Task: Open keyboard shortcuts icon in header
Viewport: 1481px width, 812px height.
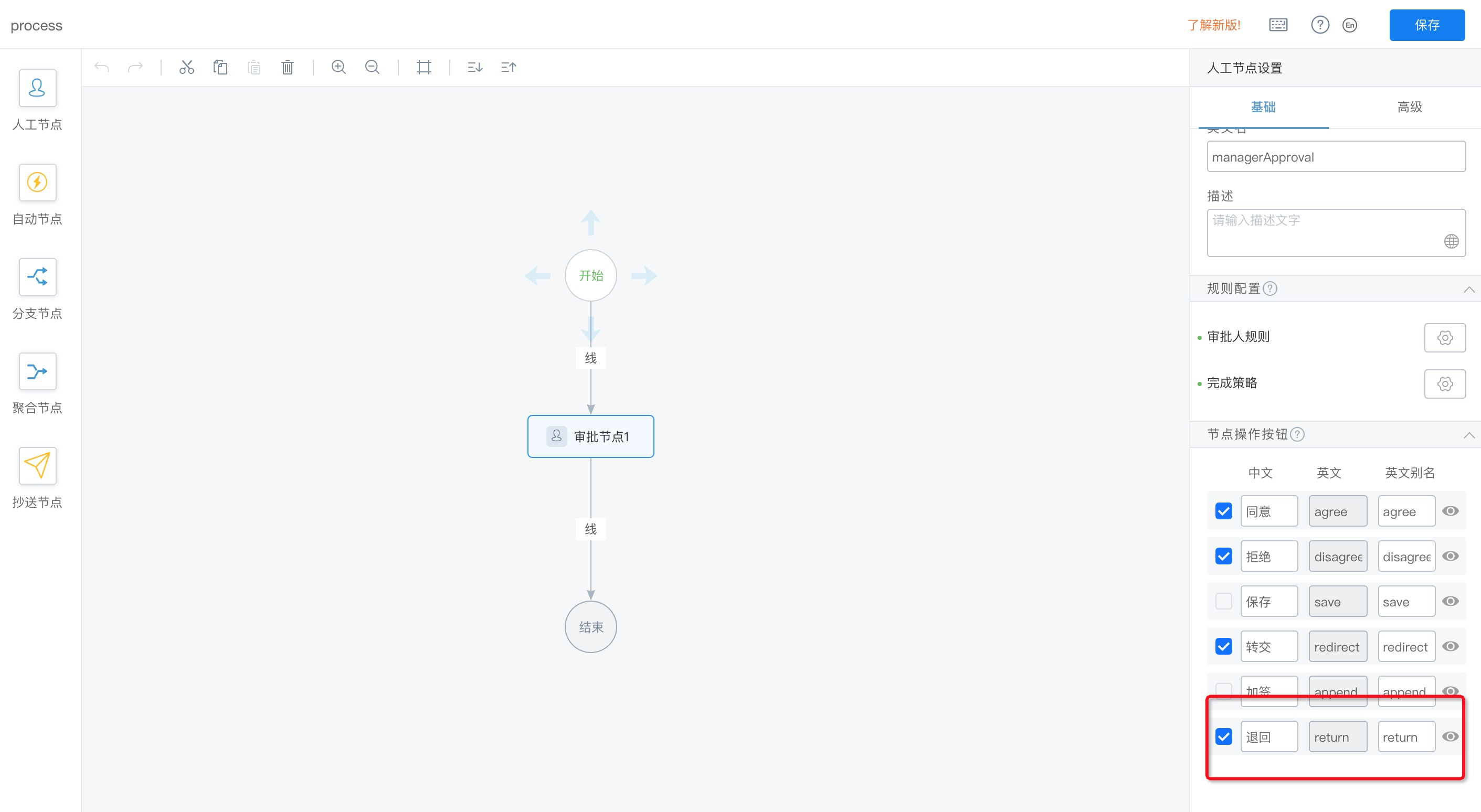Action: pos(1277,25)
